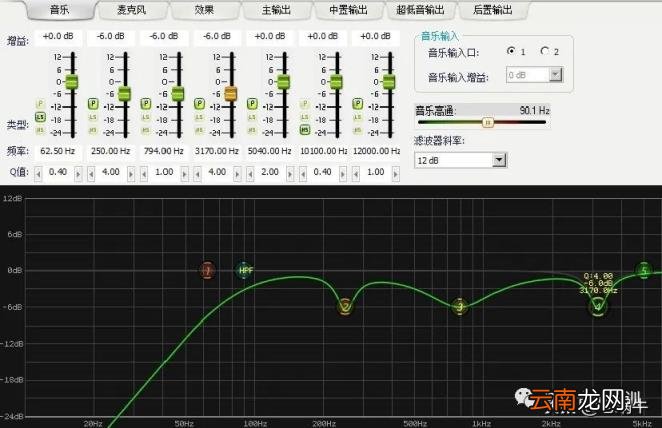
Task: Choose LS type for 794.00 Hz band
Action: point(146,117)
